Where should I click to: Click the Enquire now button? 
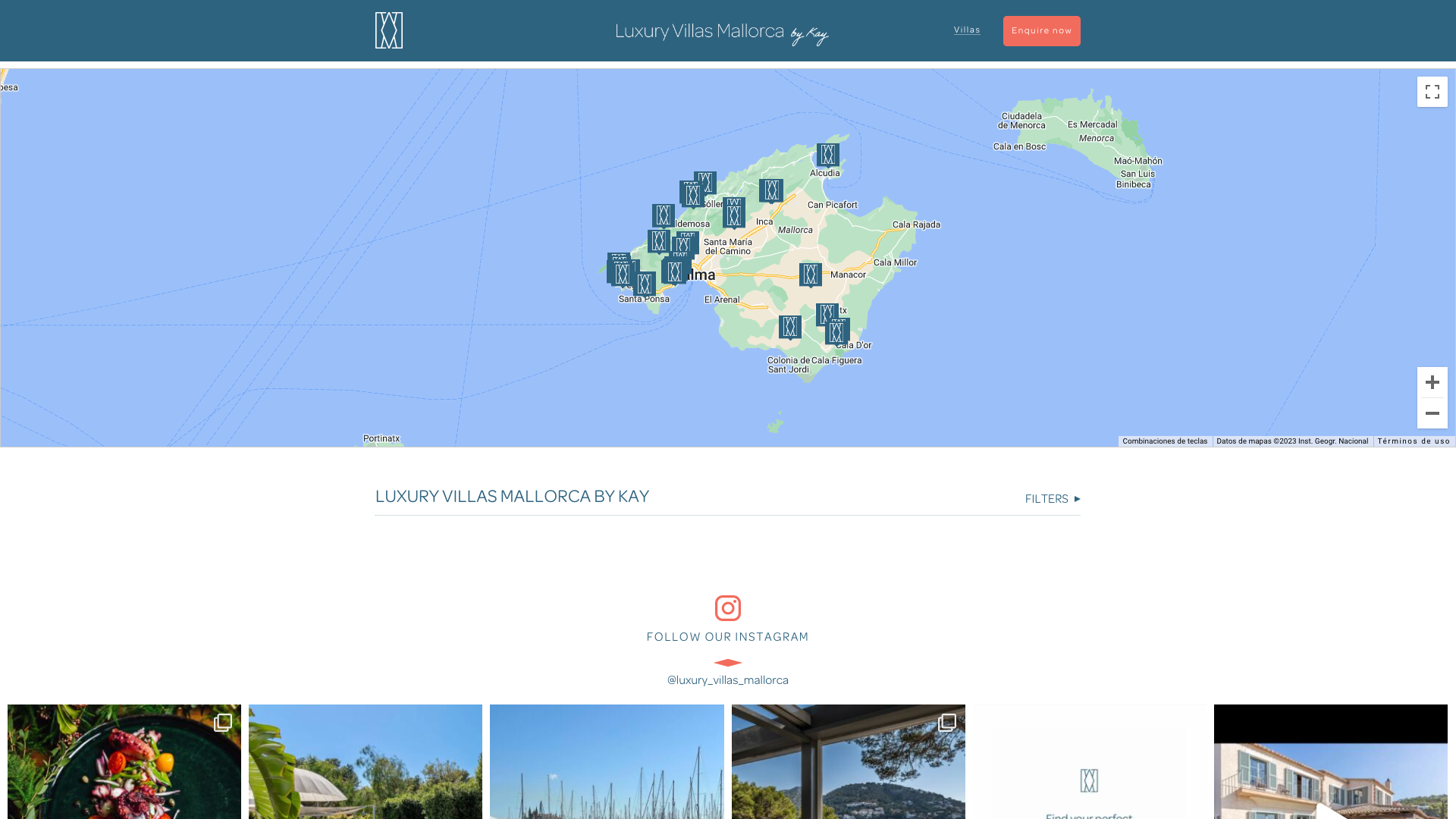coord(1041,31)
